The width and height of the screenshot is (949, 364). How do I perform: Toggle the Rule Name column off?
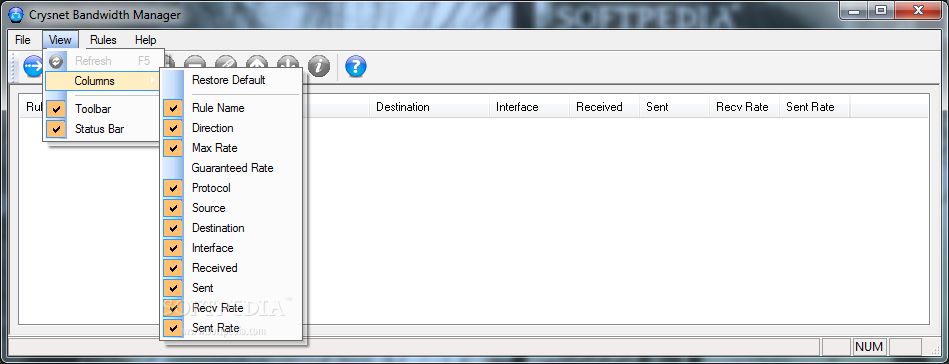[231, 108]
